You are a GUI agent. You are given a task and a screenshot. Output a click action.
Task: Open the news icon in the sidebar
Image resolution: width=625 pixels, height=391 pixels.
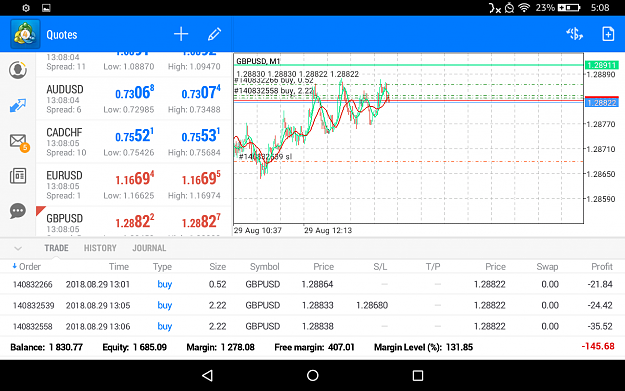coord(18,176)
